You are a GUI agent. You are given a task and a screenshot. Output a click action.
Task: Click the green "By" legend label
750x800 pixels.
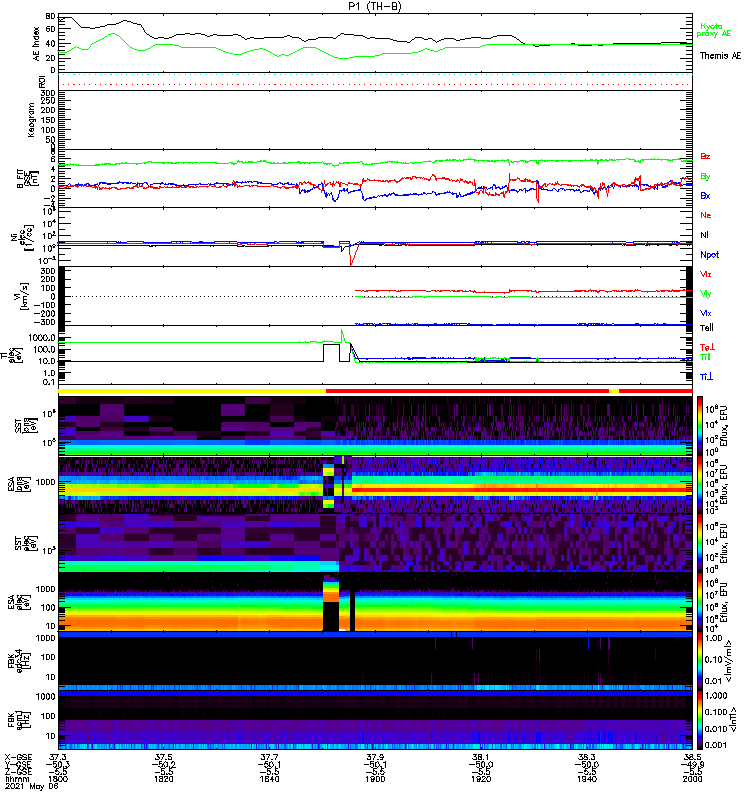[705, 176]
